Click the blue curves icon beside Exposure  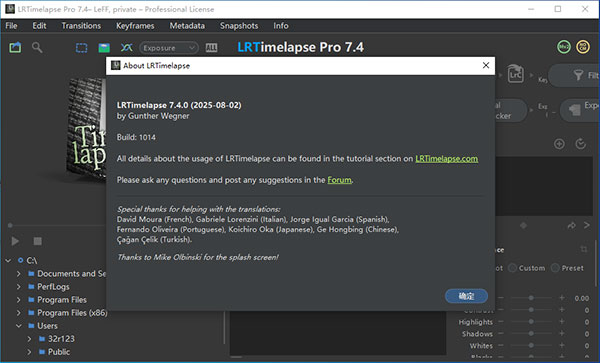127,47
